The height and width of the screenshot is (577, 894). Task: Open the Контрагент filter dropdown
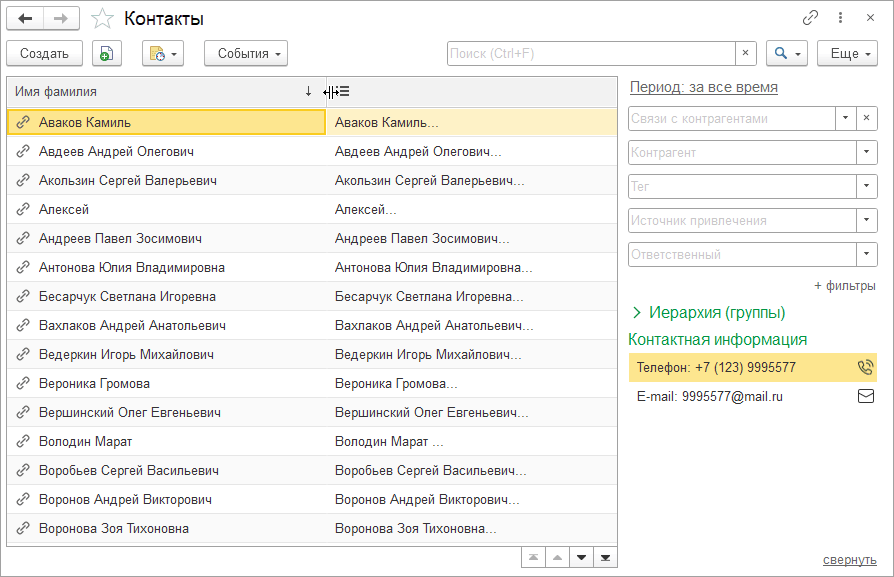(866, 153)
